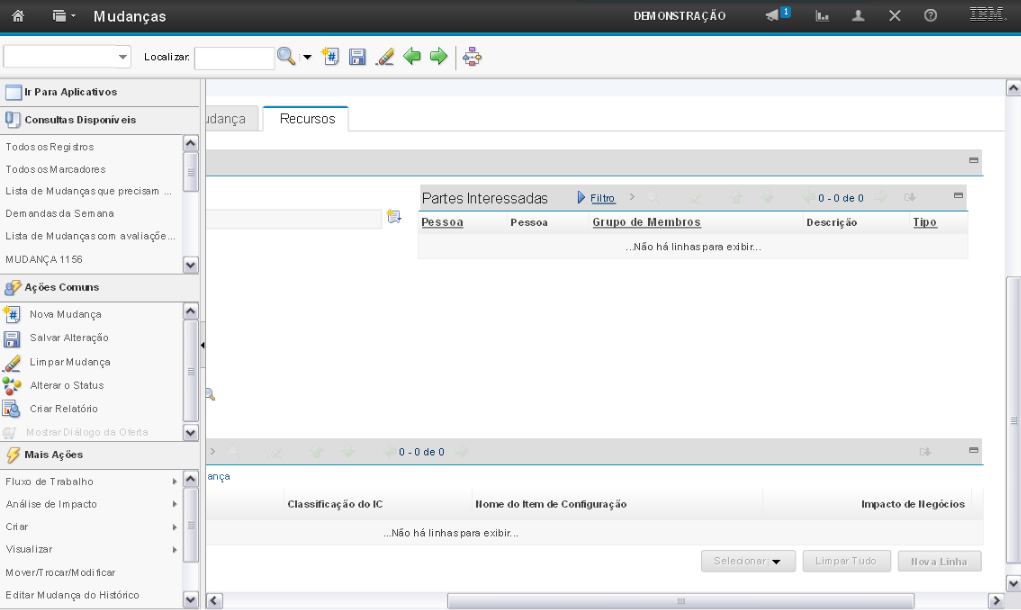Click the Filtro link in Partes Interessadas
1021x610 pixels.
coord(602,198)
